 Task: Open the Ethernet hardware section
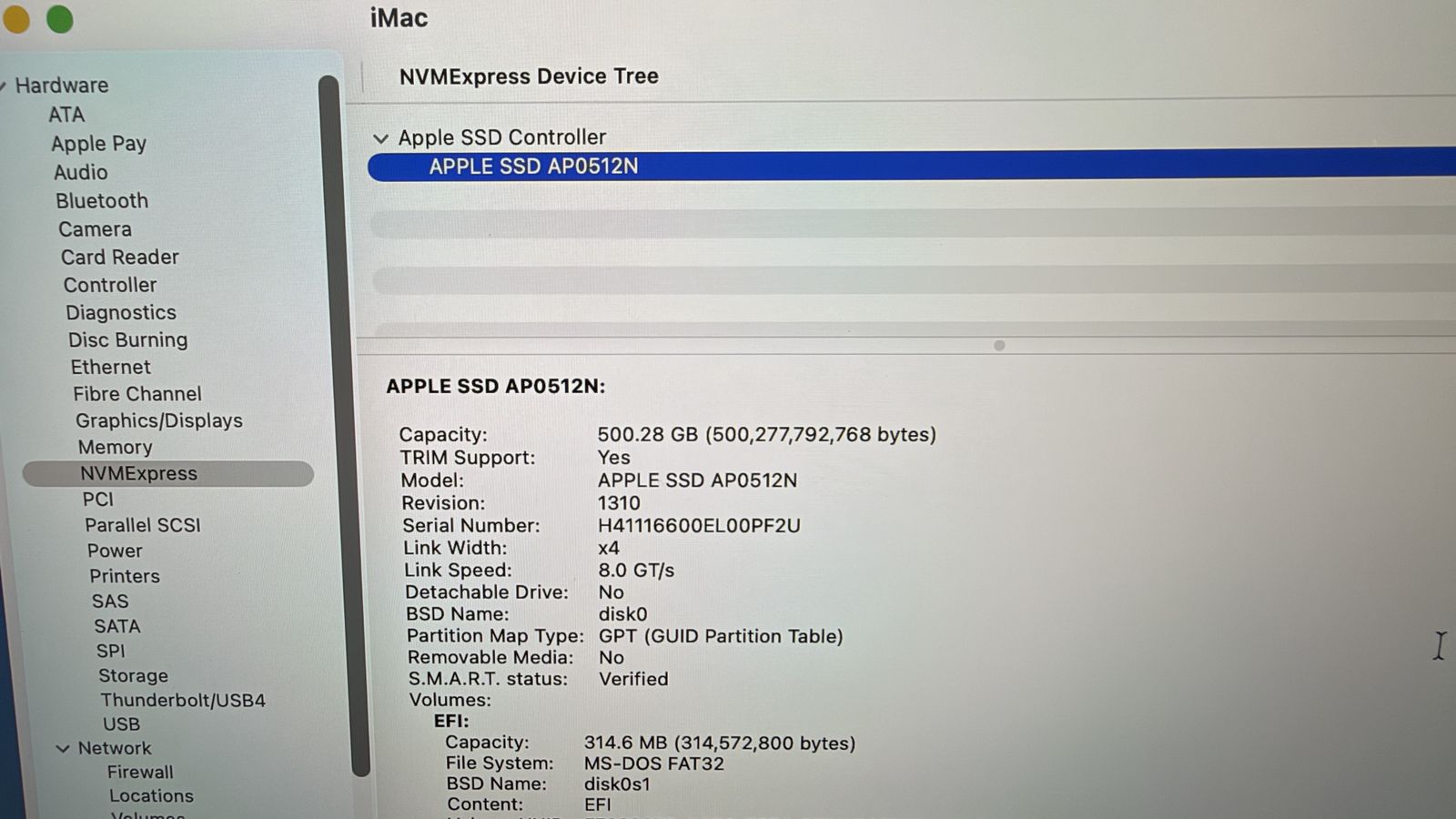click(x=111, y=367)
